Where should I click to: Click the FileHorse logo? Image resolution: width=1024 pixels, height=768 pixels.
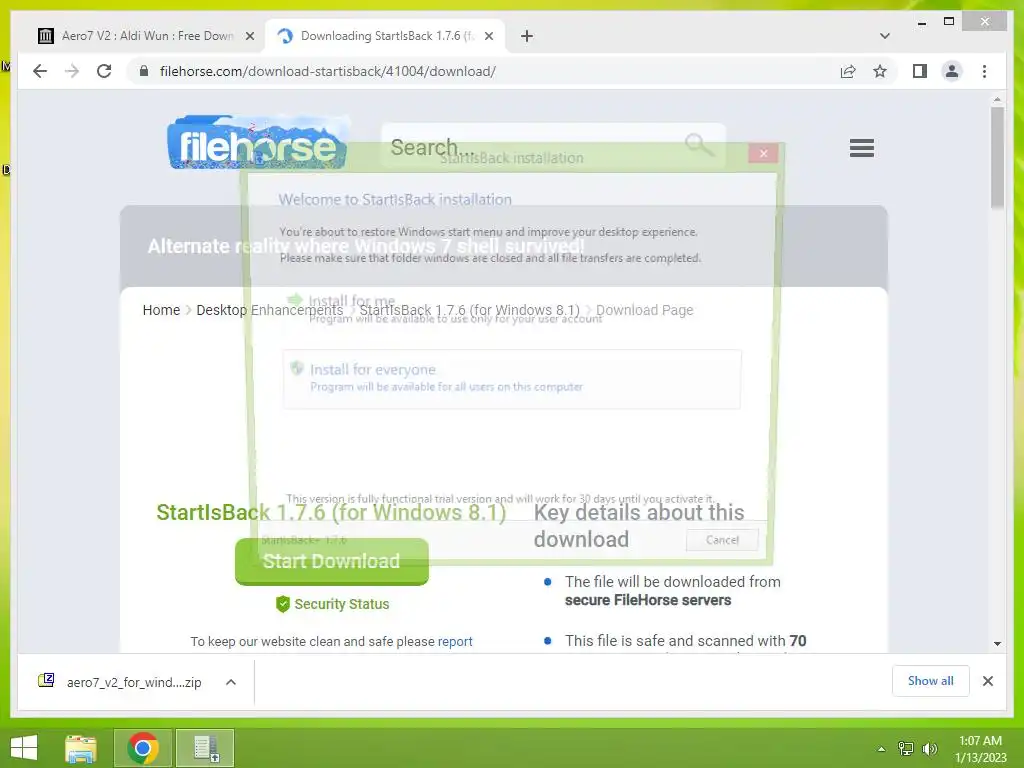[257, 143]
